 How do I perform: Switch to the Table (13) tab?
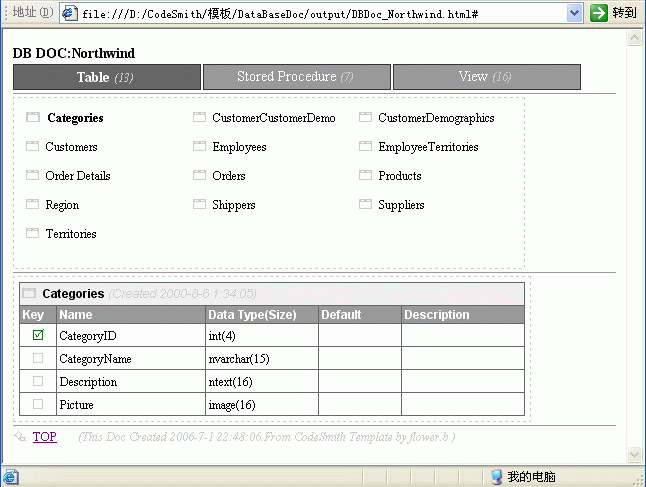pyautogui.click(x=107, y=77)
